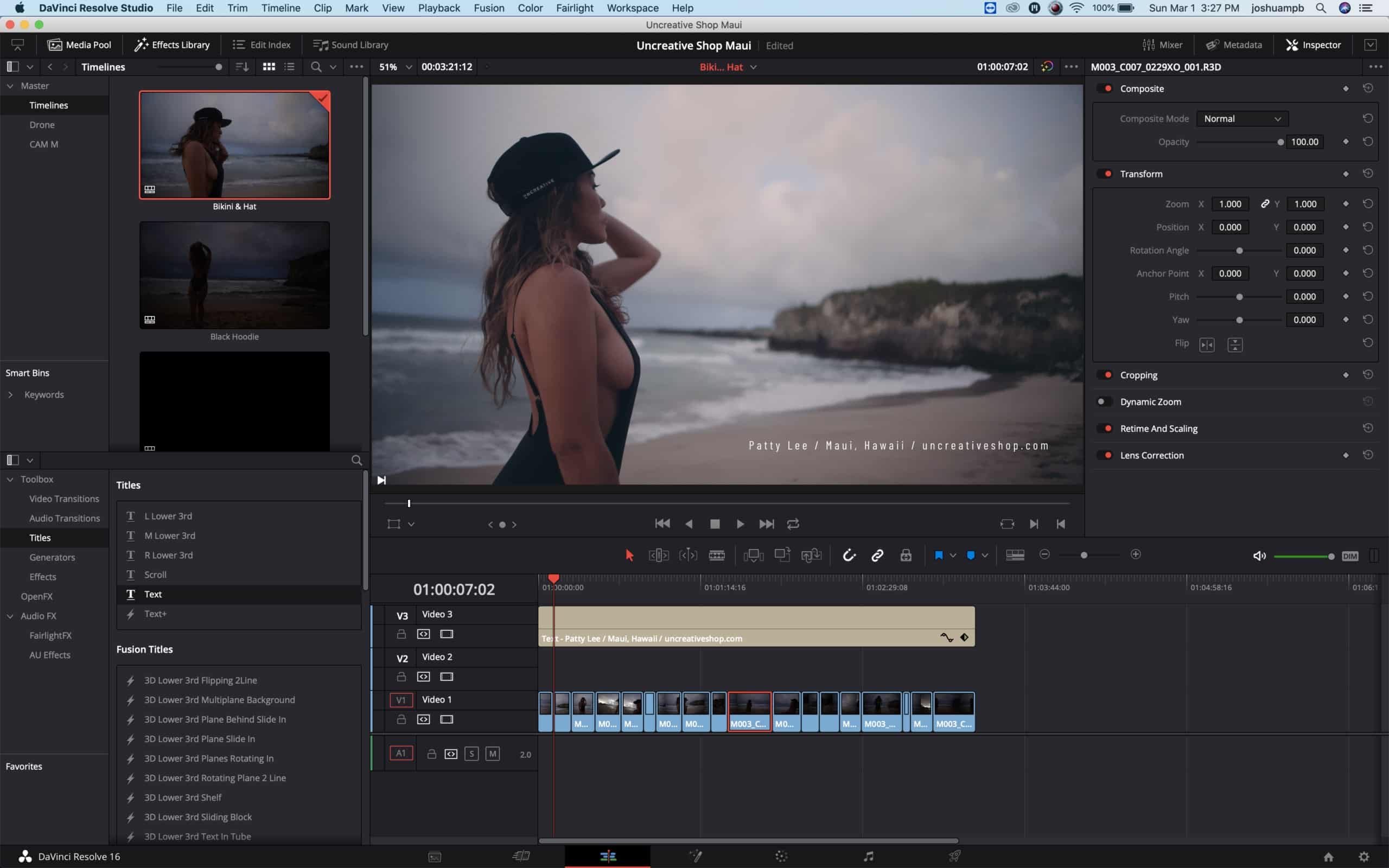Screen dimensions: 1389x868
Task: Click the Overwrite Clip icon
Action: click(782, 555)
